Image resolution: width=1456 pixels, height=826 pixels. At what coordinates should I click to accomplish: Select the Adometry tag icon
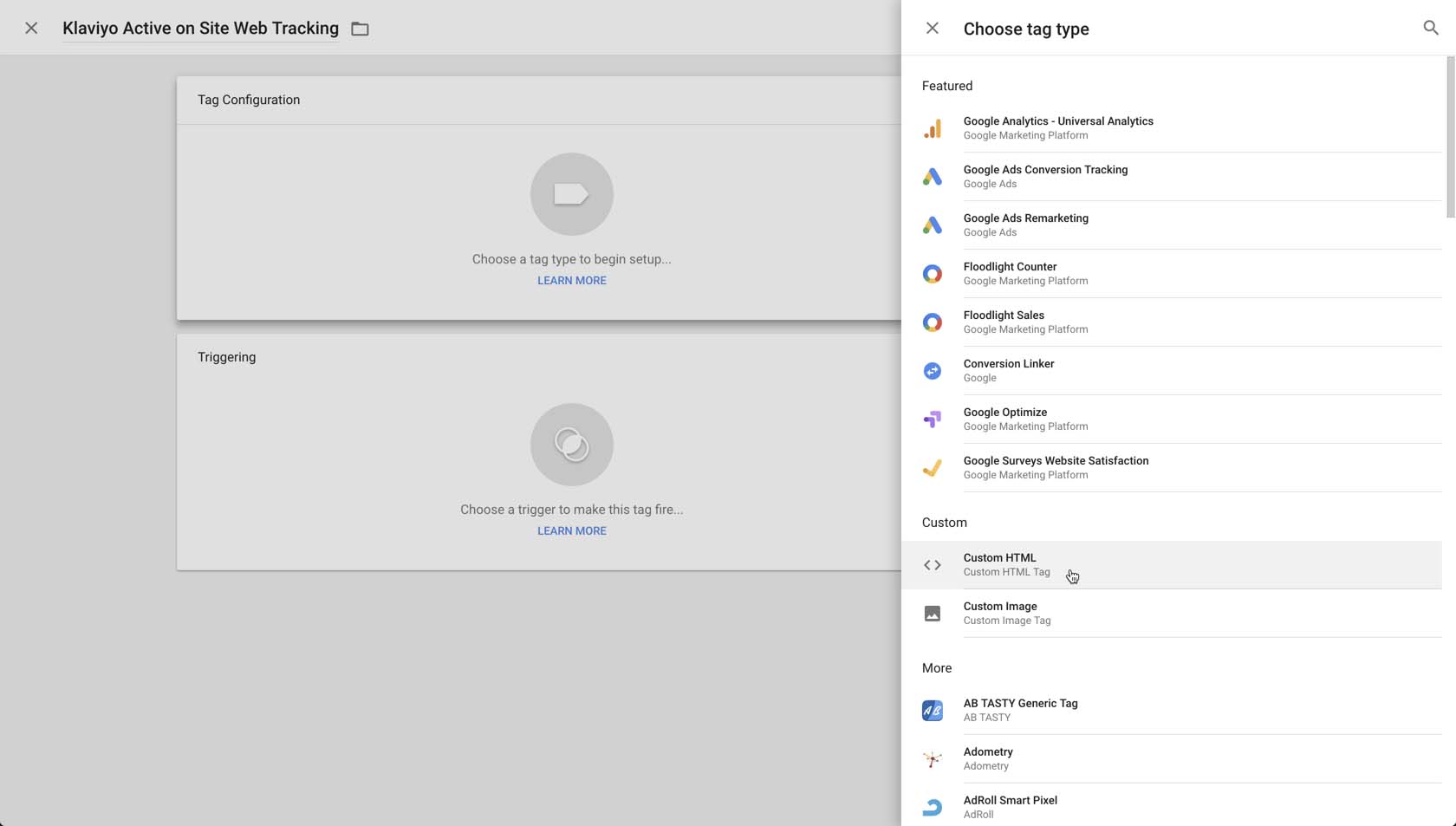point(933,758)
